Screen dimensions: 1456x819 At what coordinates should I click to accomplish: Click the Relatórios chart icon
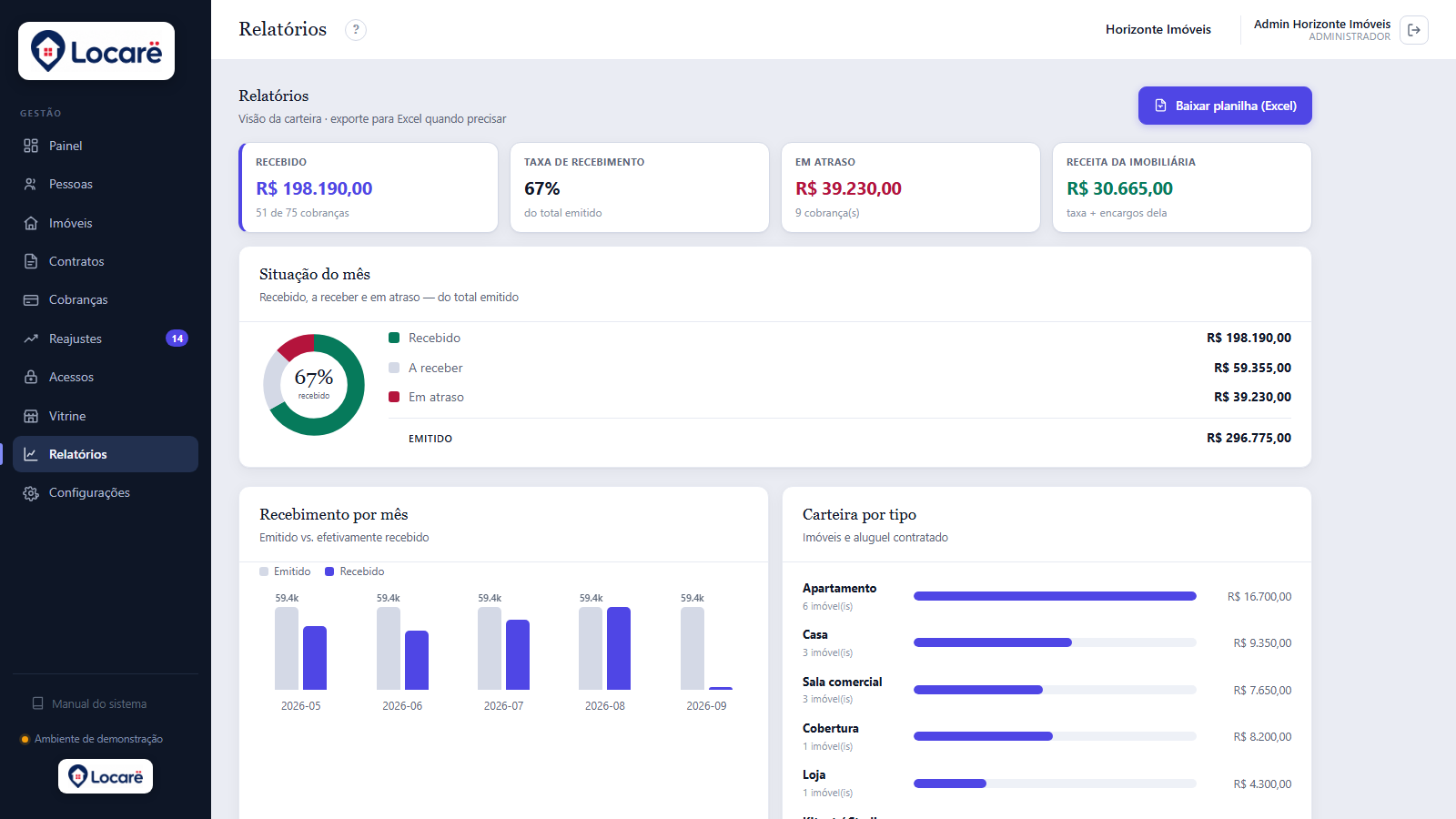31,454
